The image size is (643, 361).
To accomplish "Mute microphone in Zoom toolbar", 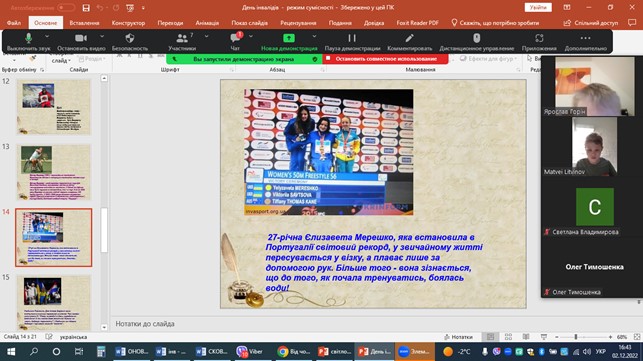I will click(28, 42).
